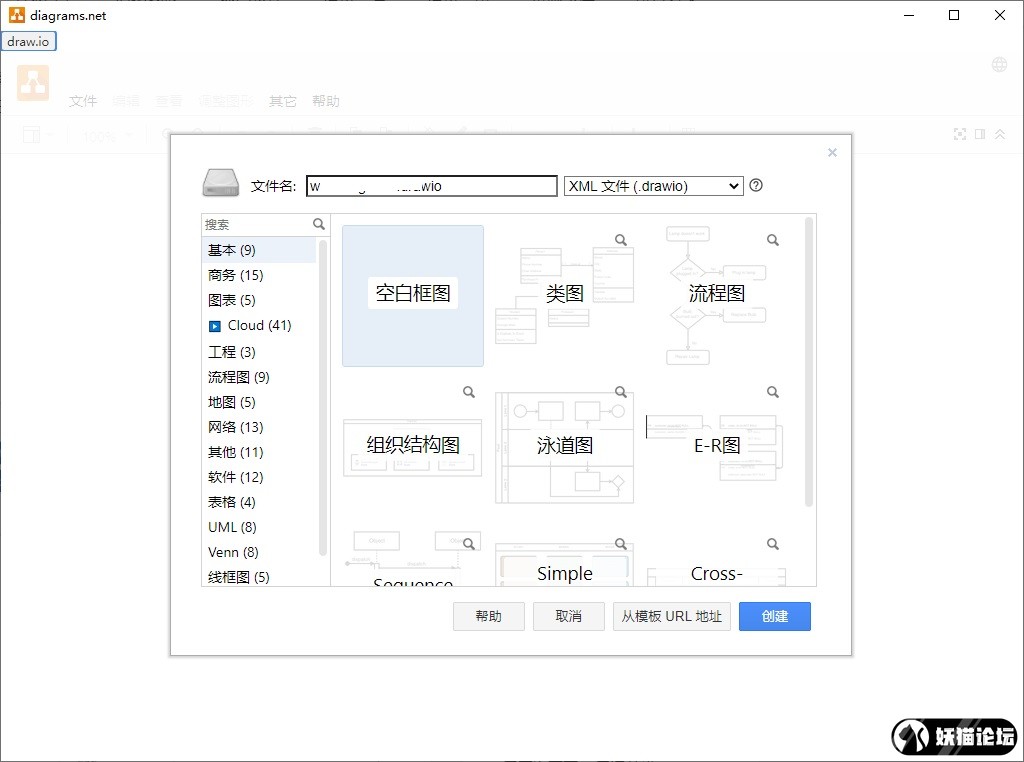Click the blue Cloud category arrow icon
The width and height of the screenshot is (1024, 762).
(x=215, y=326)
